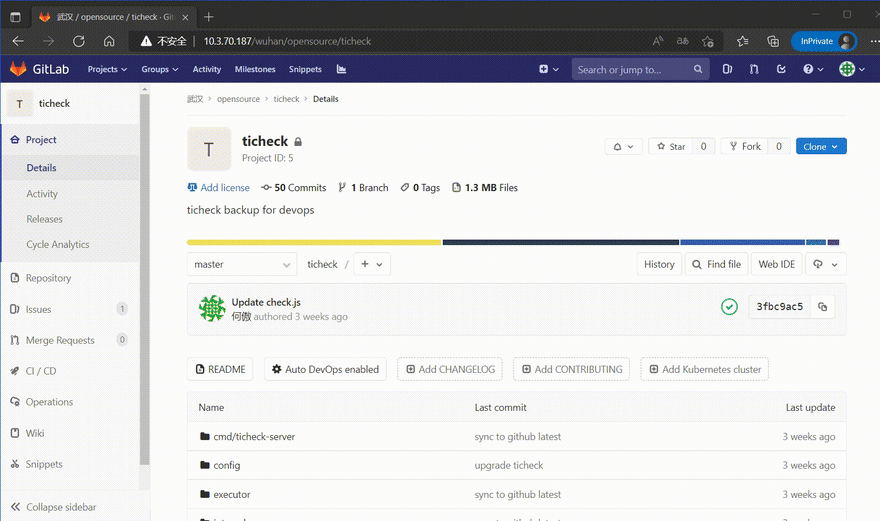Click the Find file button
The width and height of the screenshot is (880, 521).
tap(716, 264)
